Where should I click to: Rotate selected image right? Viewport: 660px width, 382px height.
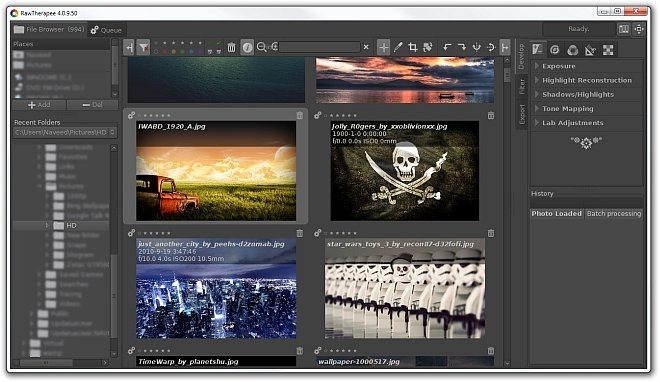(462, 47)
